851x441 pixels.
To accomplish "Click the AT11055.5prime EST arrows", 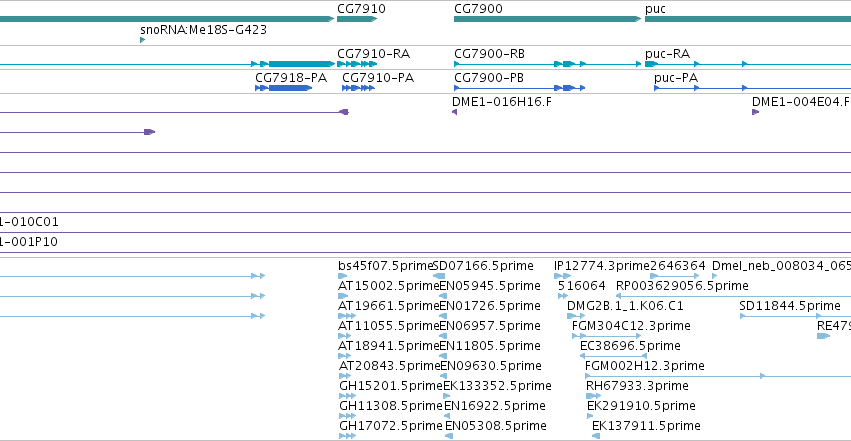I will (345, 336).
